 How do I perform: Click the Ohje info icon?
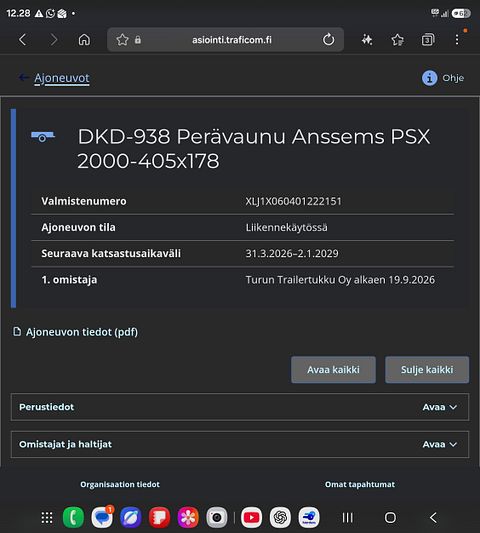[x=429, y=78]
